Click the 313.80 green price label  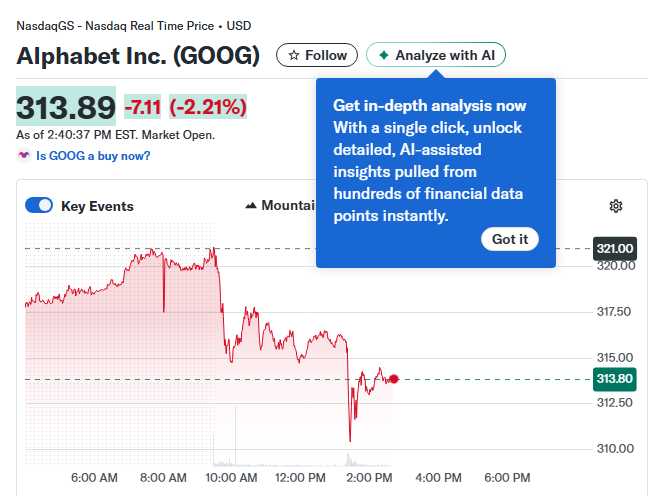[x=615, y=379]
